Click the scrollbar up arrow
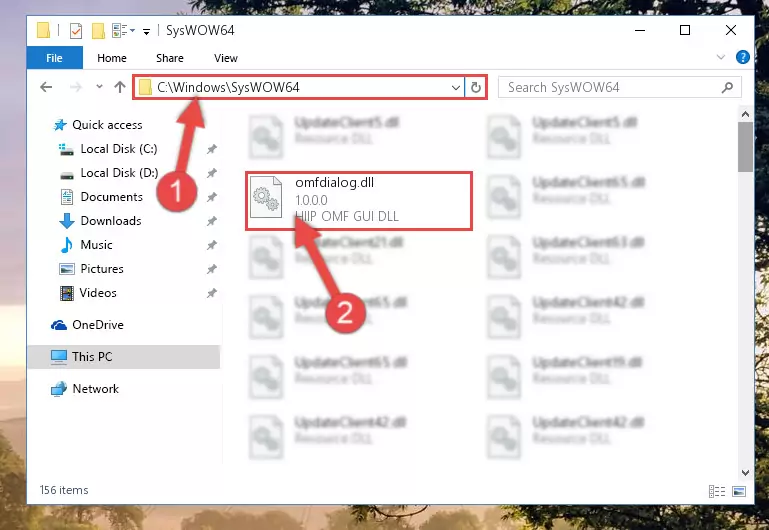 tap(745, 115)
